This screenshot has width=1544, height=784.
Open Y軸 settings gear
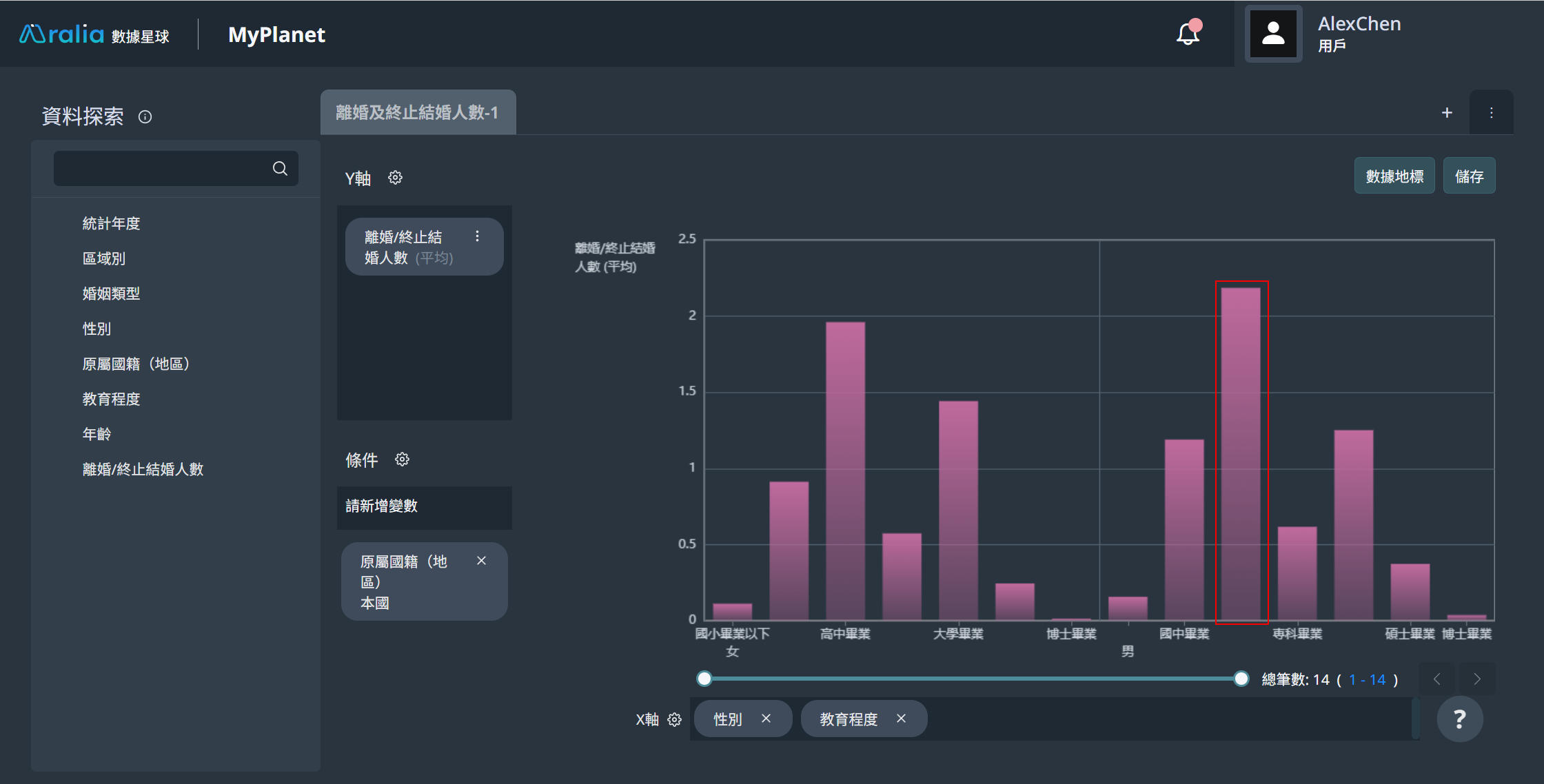click(x=395, y=178)
